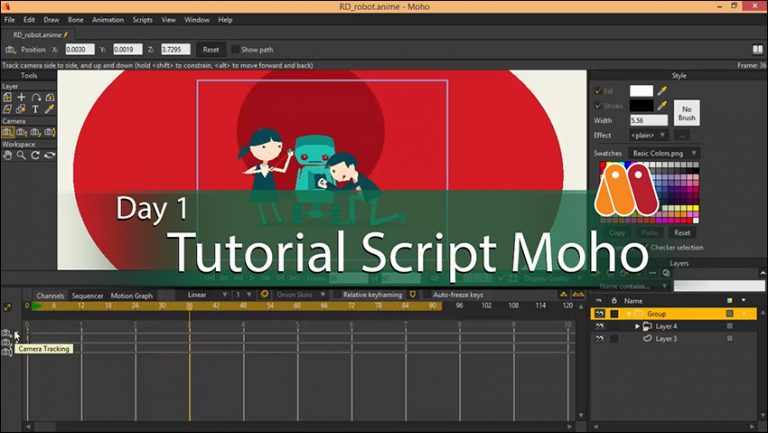Click the white Fill color swatch
Image resolution: width=768 pixels, height=433 pixels.
pyautogui.click(x=641, y=91)
